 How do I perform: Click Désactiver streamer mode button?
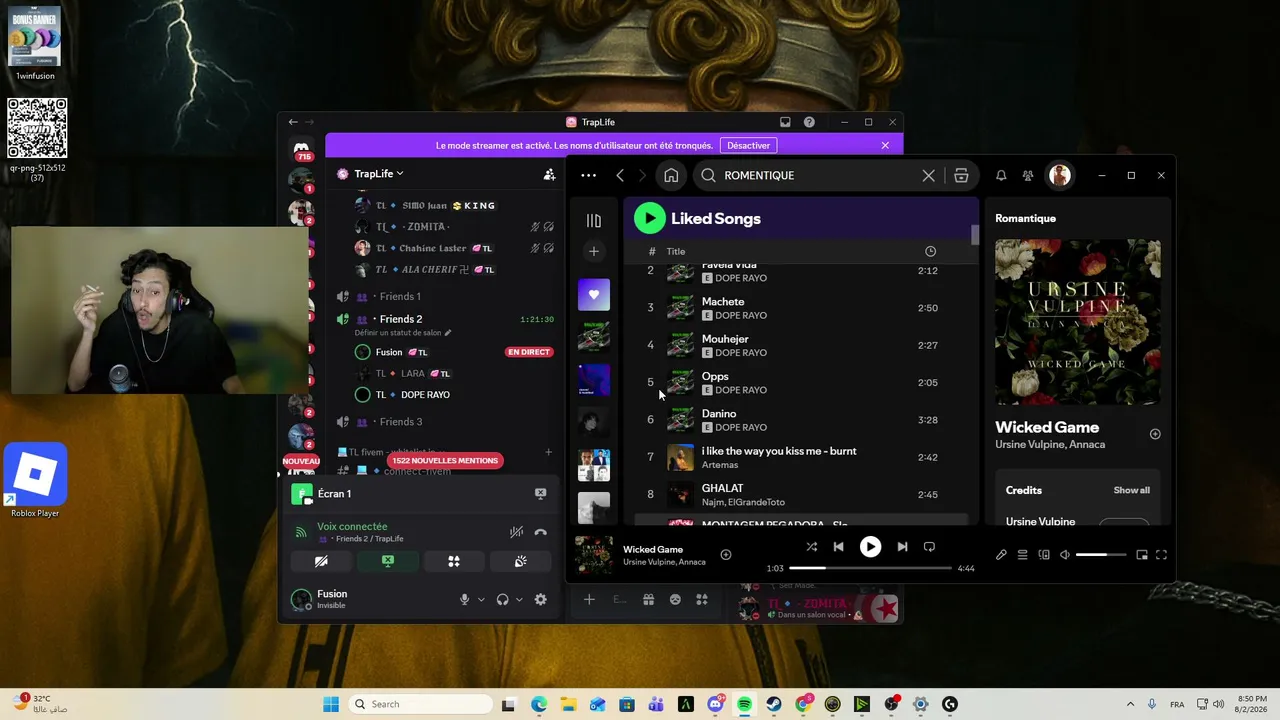tap(748, 145)
